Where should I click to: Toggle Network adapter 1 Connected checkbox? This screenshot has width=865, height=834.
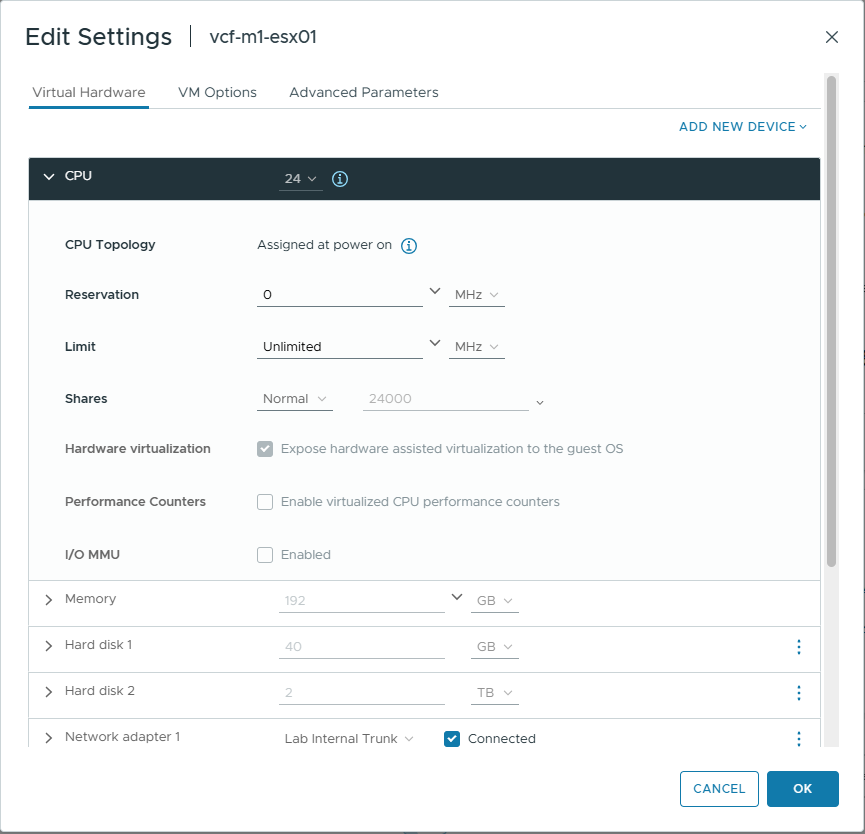click(452, 739)
